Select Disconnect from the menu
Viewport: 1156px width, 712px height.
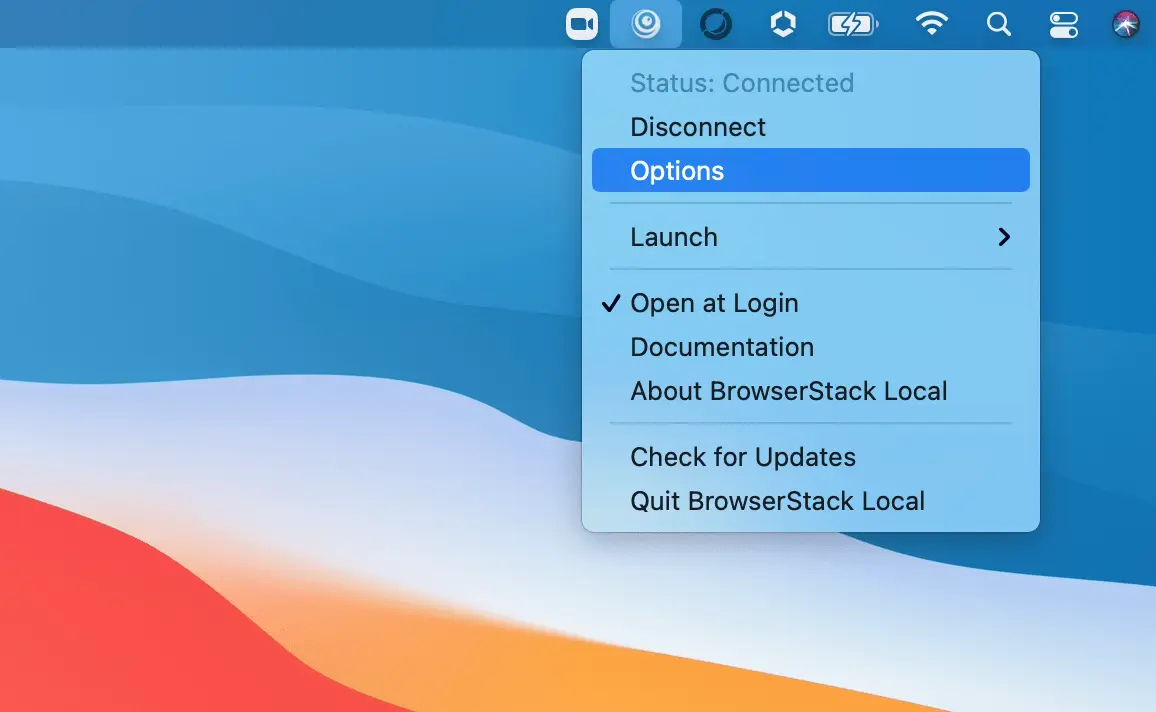coord(698,127)
